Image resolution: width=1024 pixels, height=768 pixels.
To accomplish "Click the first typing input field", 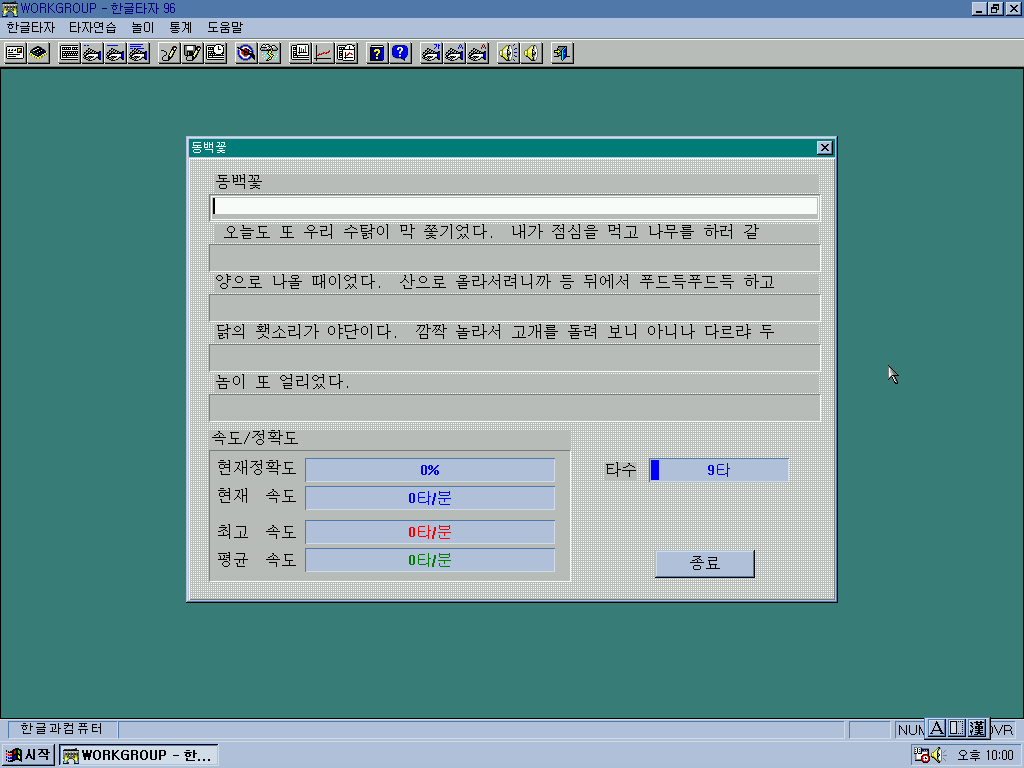I will (515, 206).
